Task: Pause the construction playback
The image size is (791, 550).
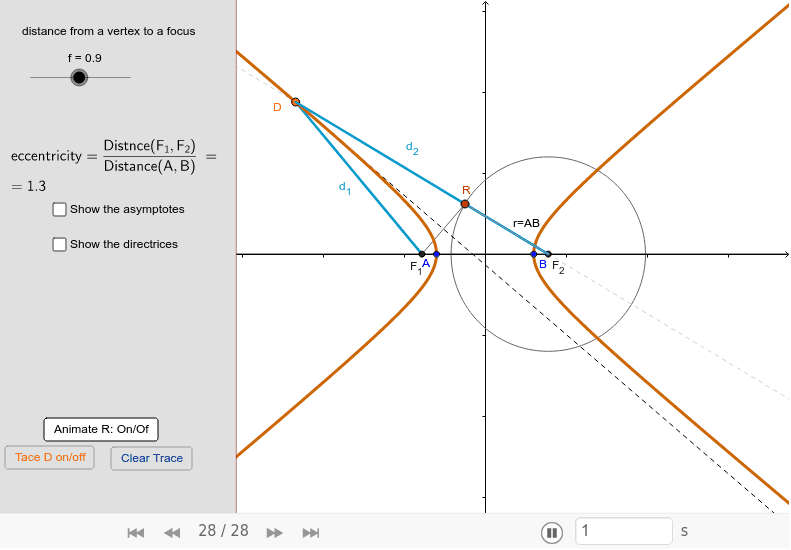Action: click(x=552, y=533)
